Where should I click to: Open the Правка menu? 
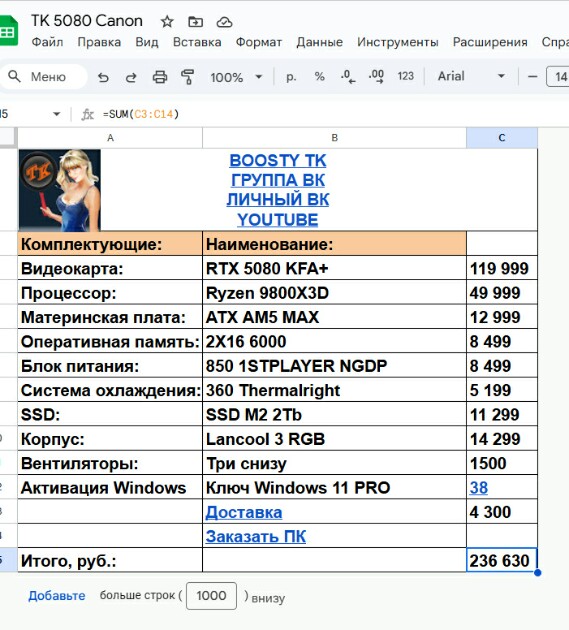tap(99, 42)
